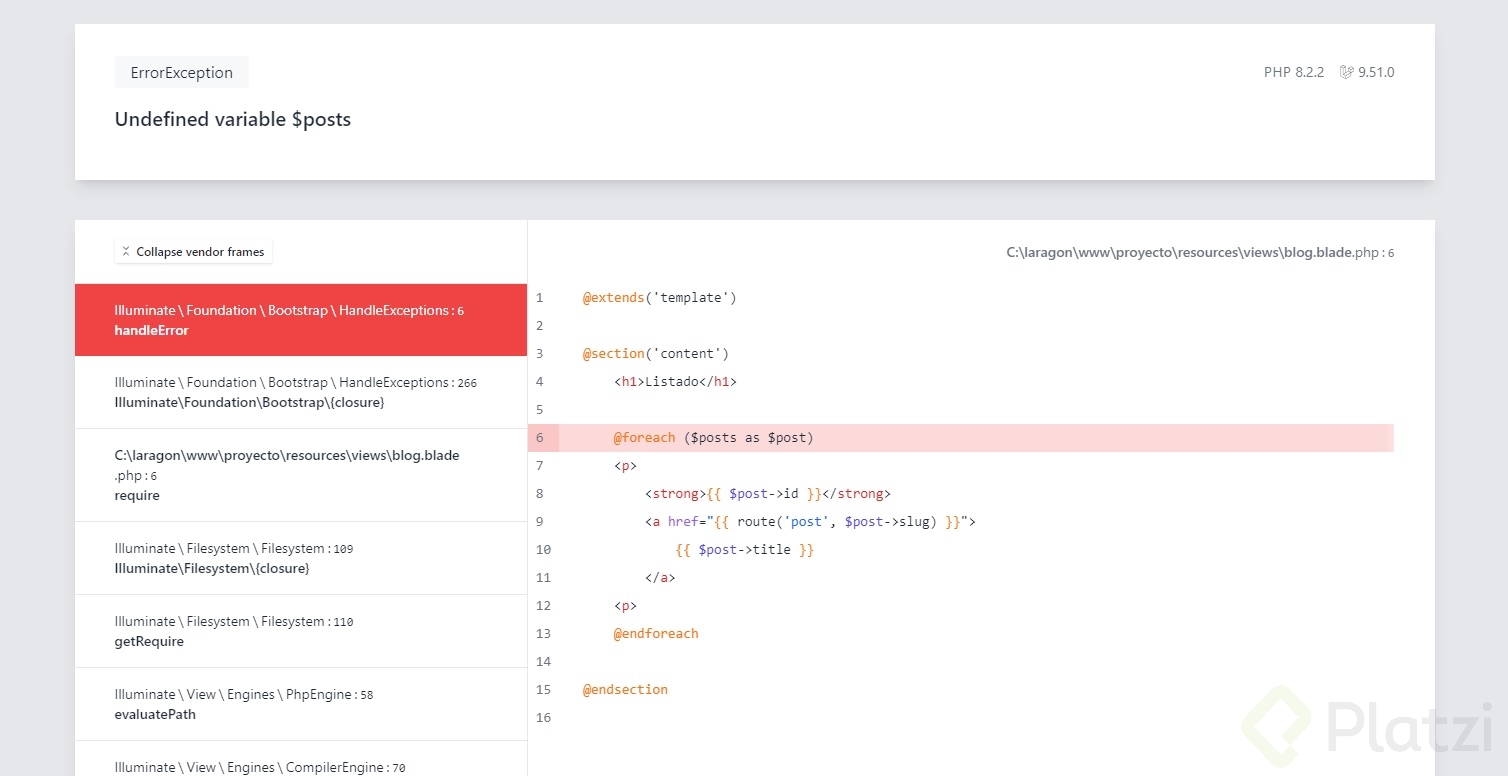Image resolution: width=1508 pixels, height=776 pixels.
Task: Click the Undefined variable $posts message
Action: tap(233, 120)
